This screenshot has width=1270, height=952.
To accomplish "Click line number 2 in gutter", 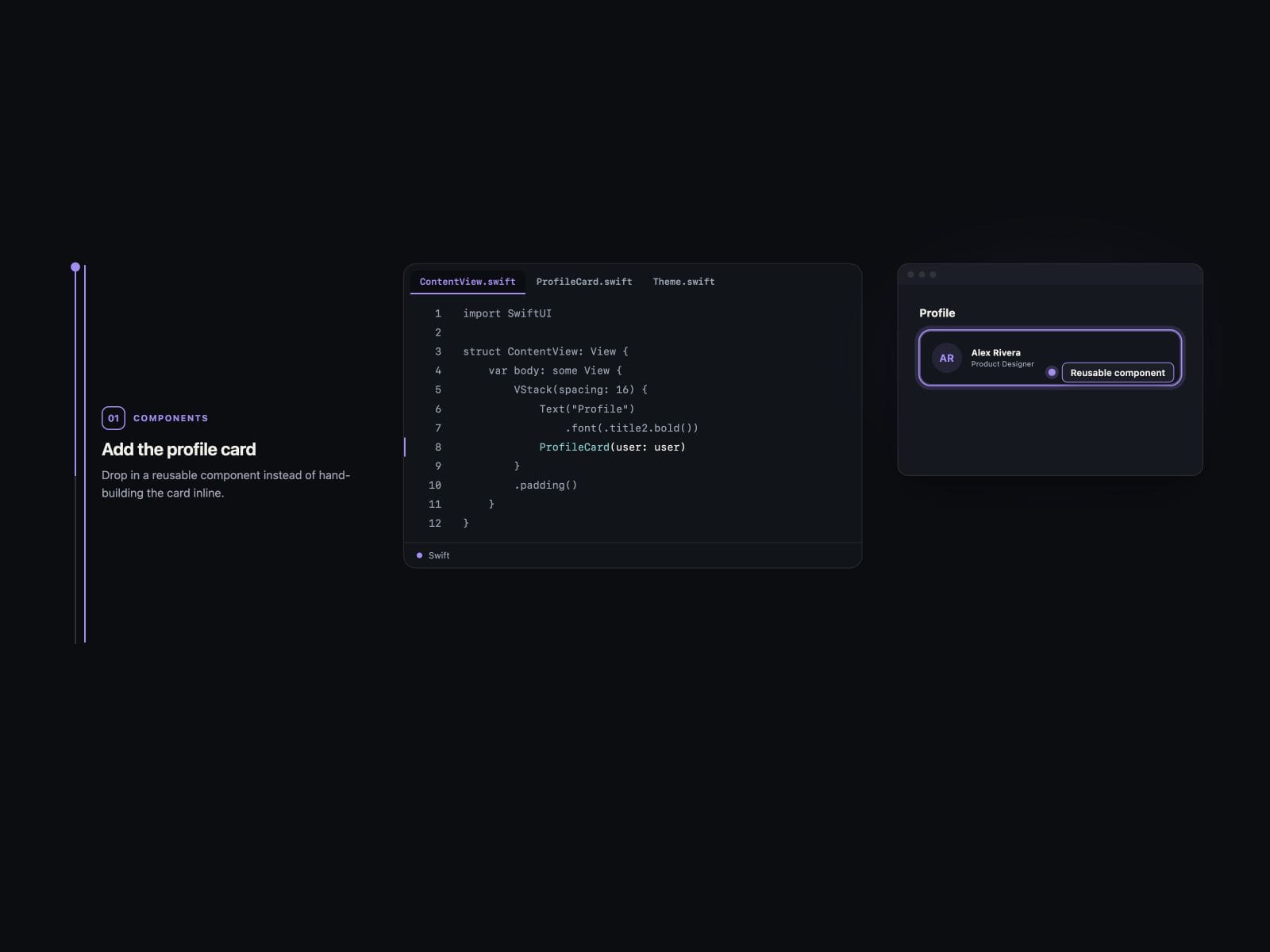I will 437,332.
